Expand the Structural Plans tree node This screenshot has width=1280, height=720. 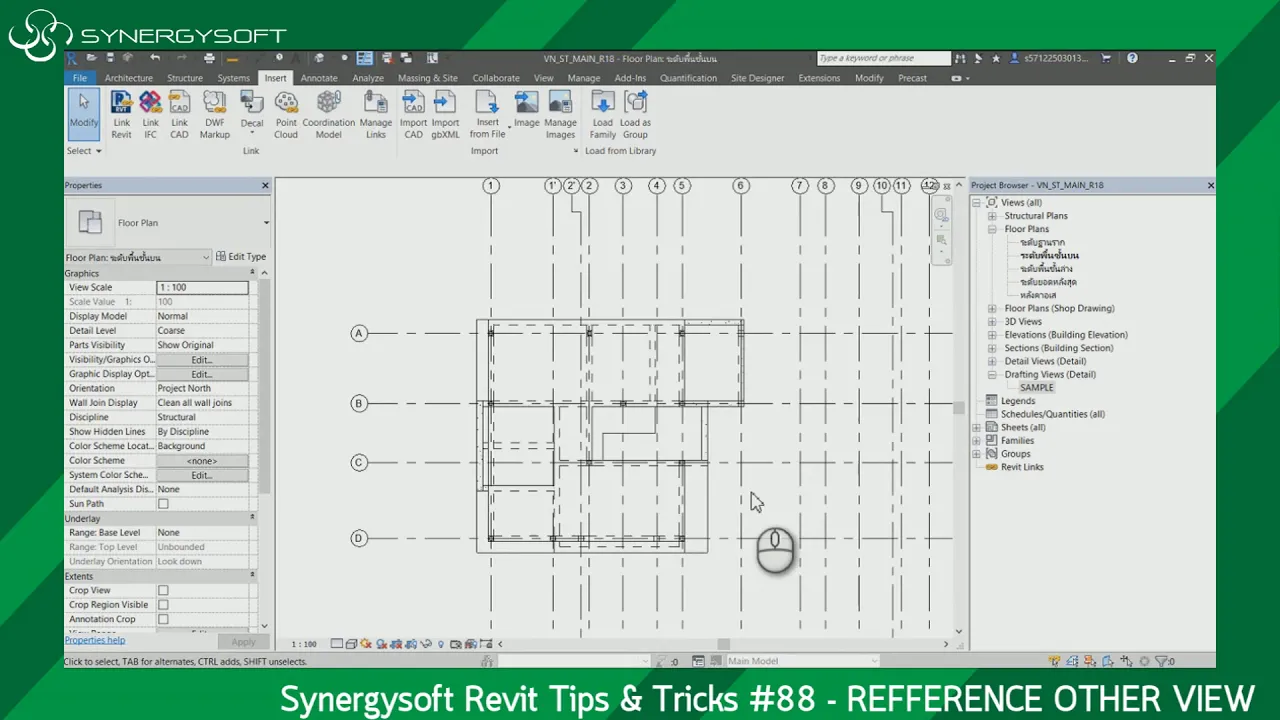click(992, 216)
